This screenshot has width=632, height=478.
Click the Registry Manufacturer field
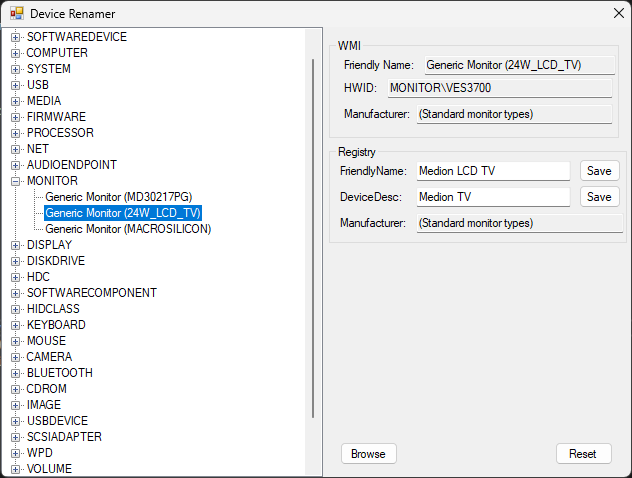click(x=520, y=223)
